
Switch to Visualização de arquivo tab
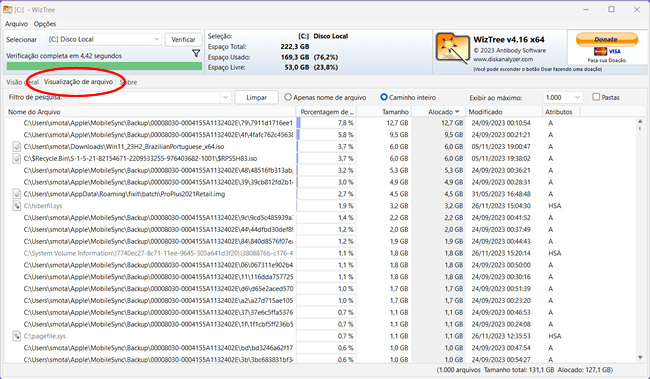(x=78, y=82)
